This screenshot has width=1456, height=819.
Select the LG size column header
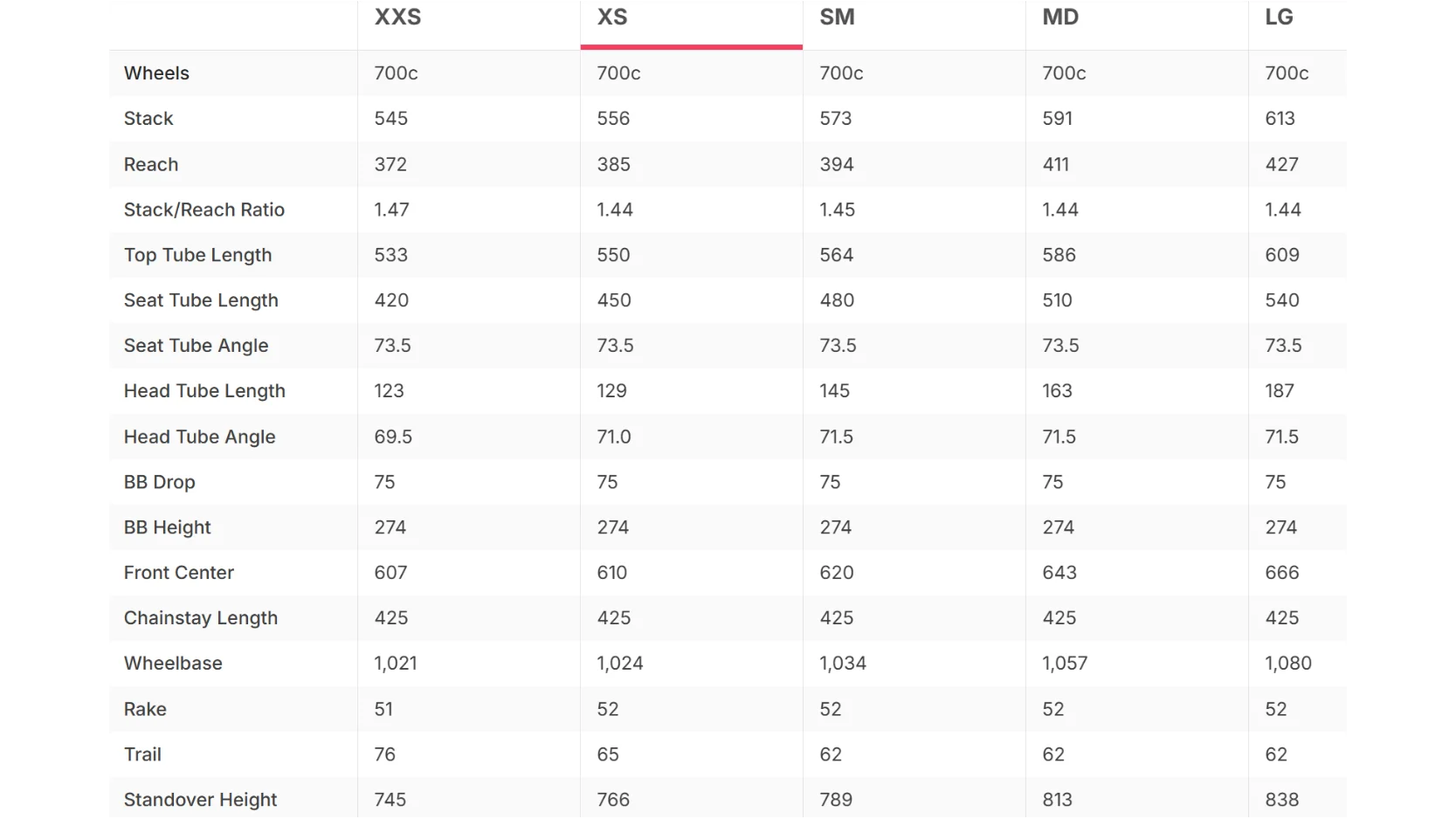pyautogui.click(x=1279, y=17)
